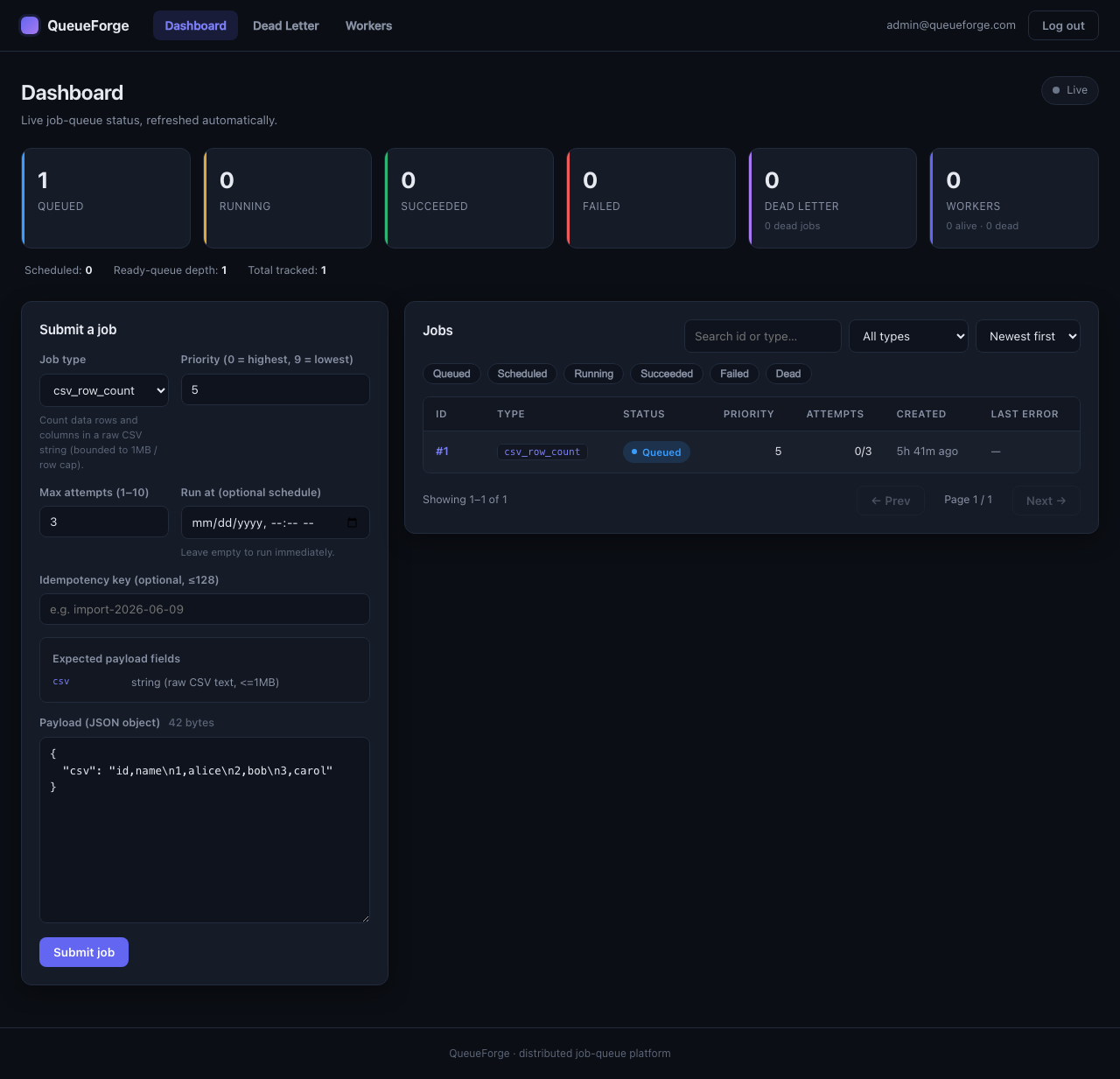The width and height of the screenshot is (1120, 1079).
Task: Click the ID column header
Action: pyautogui.click(x=442, y=414)
